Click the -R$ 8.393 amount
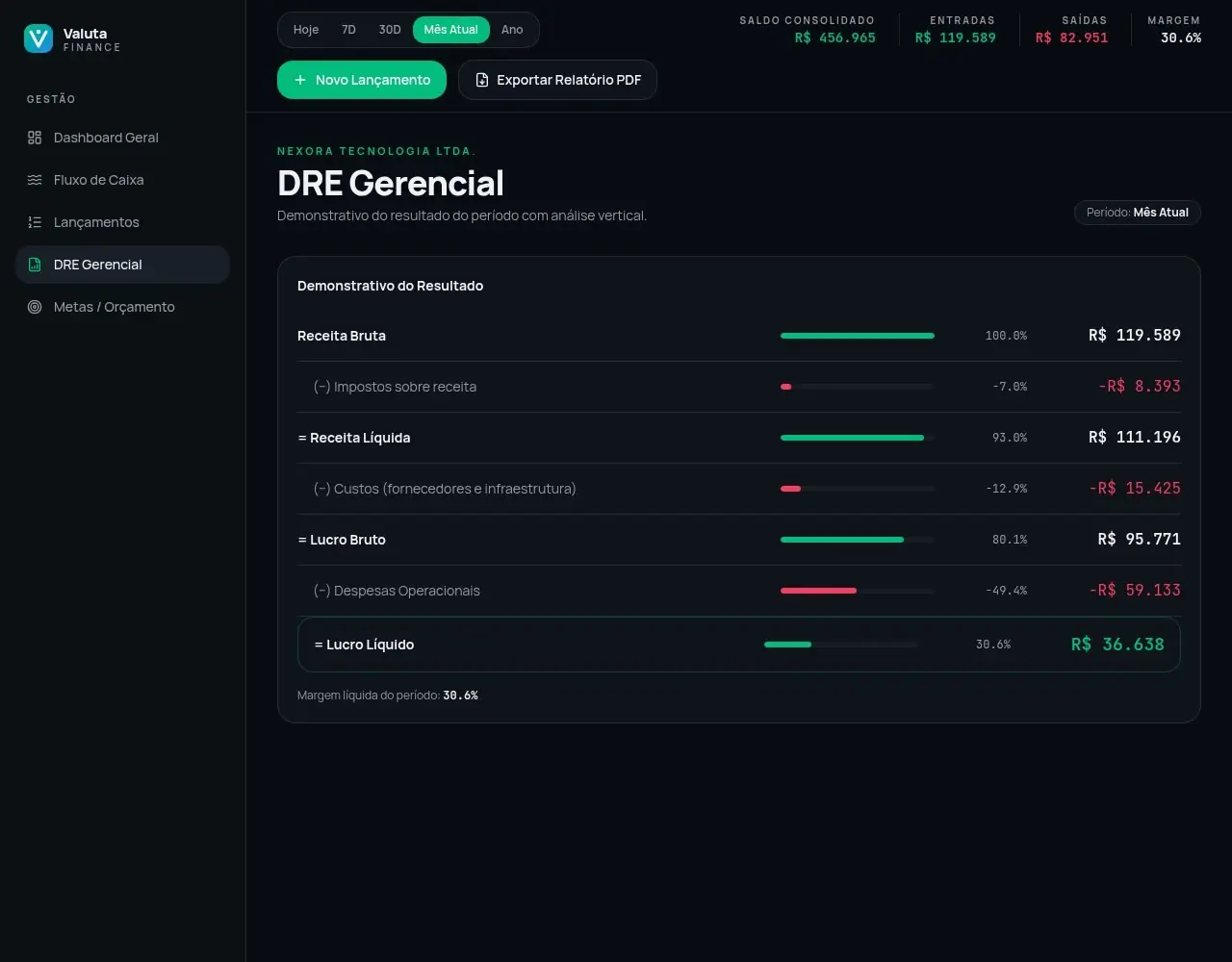The height and width of the screenshot is (962, 1232). click(1140, 387)
